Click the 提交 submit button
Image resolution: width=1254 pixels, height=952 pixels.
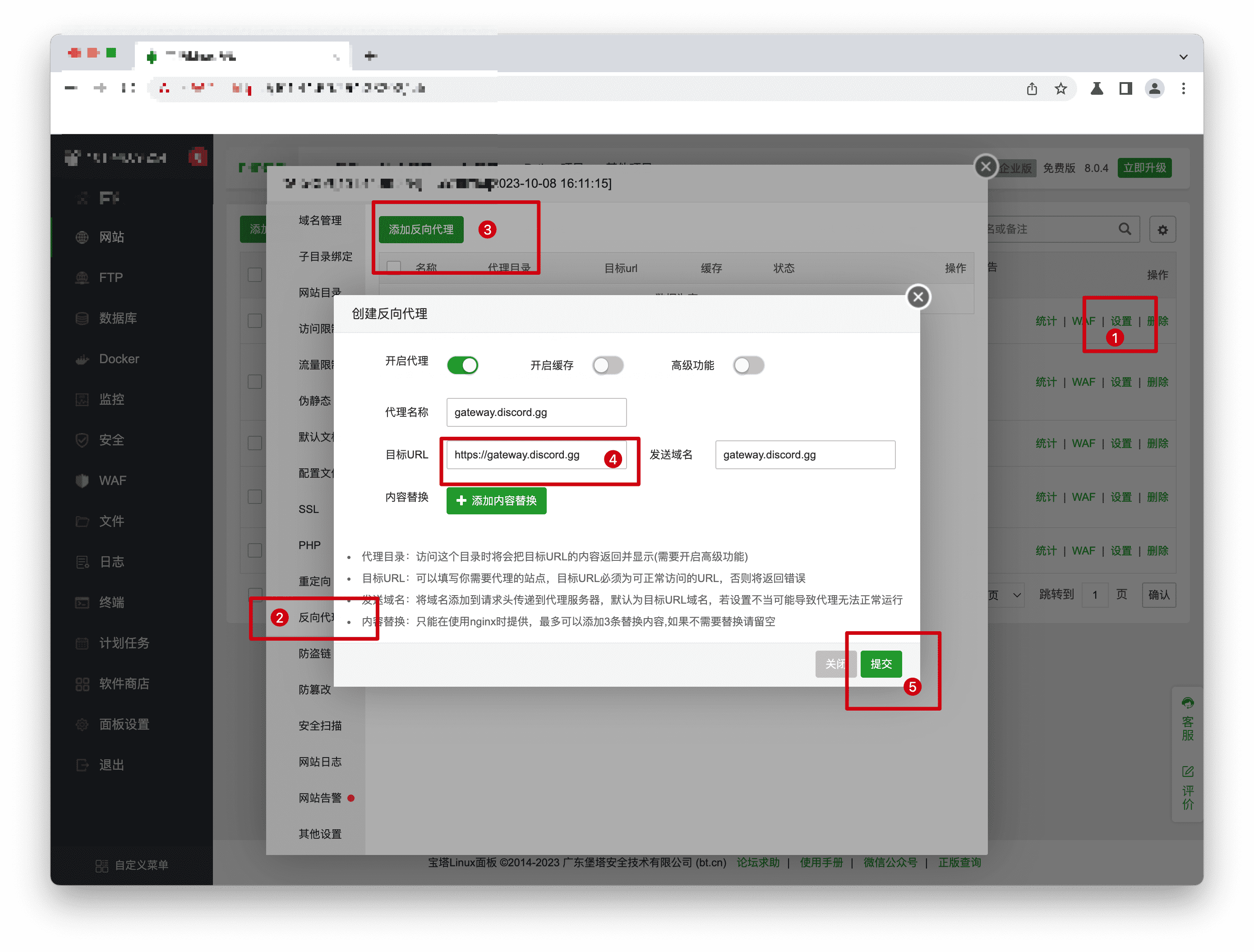click(x=881, y=664)
